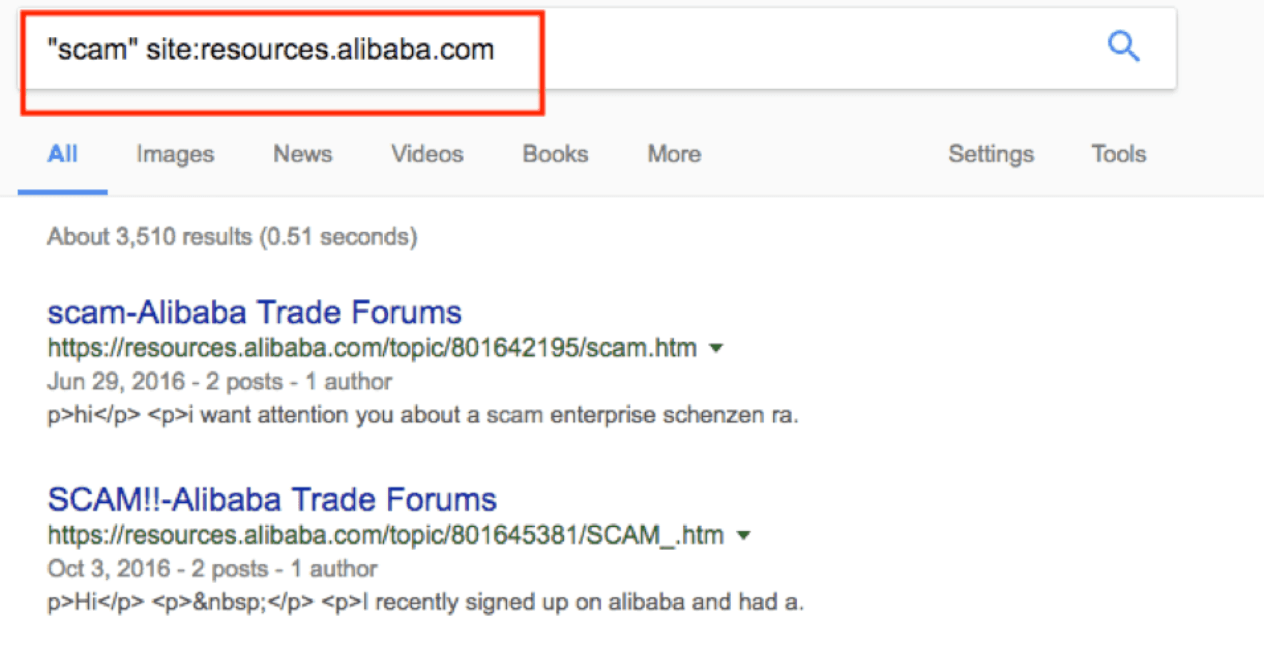
Task: Select the Books search filter
Action: point(554,154)
